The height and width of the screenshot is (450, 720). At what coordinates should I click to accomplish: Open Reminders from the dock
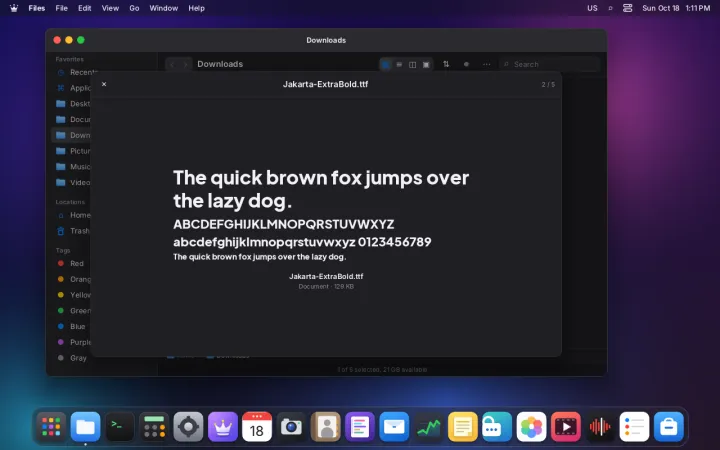[634, 427]
